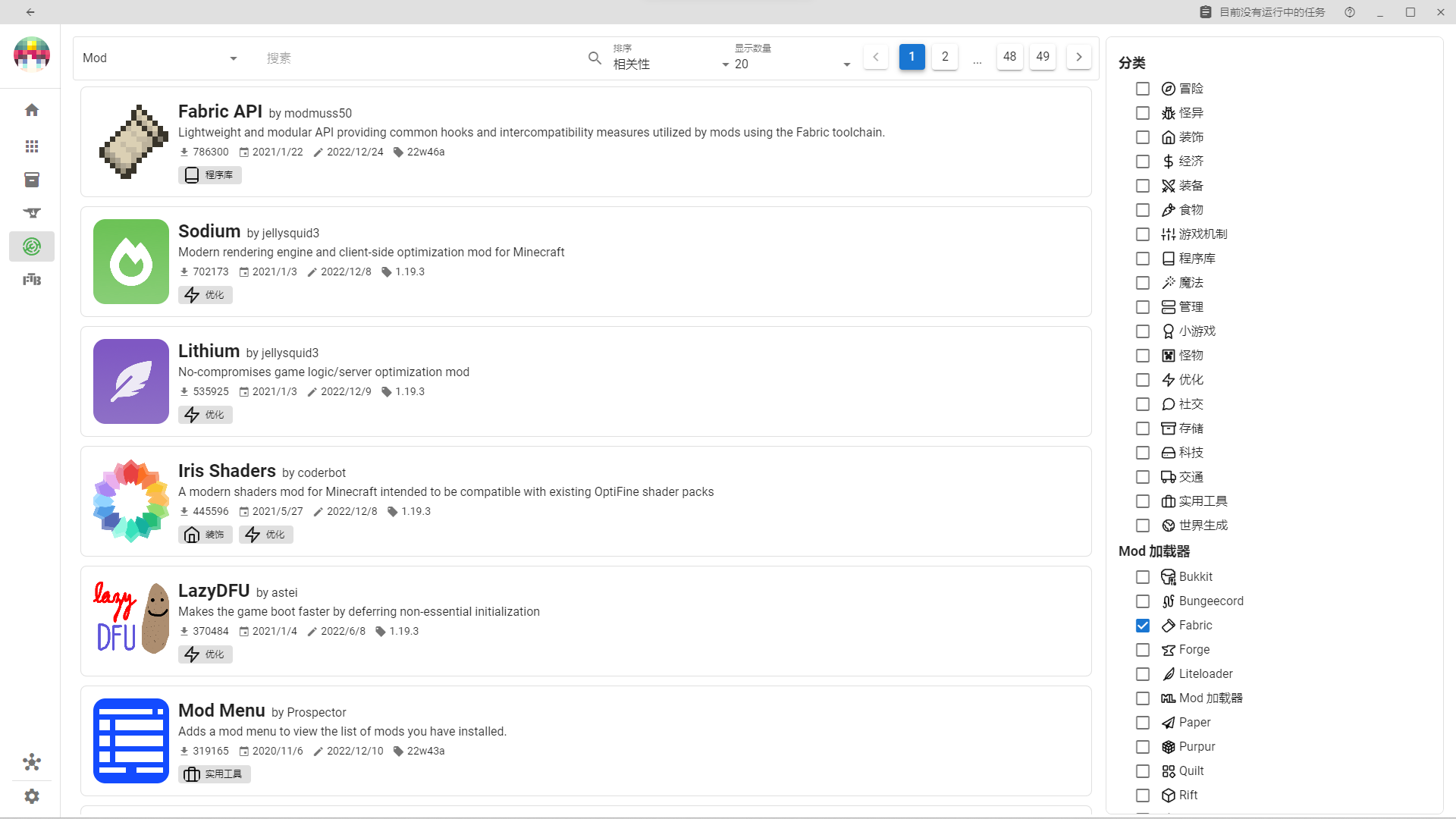Image resolution: width=1456 pixels, height=819 pixels.
Task: Select page 1 in pagination
Action: click(x=912, y=57)
